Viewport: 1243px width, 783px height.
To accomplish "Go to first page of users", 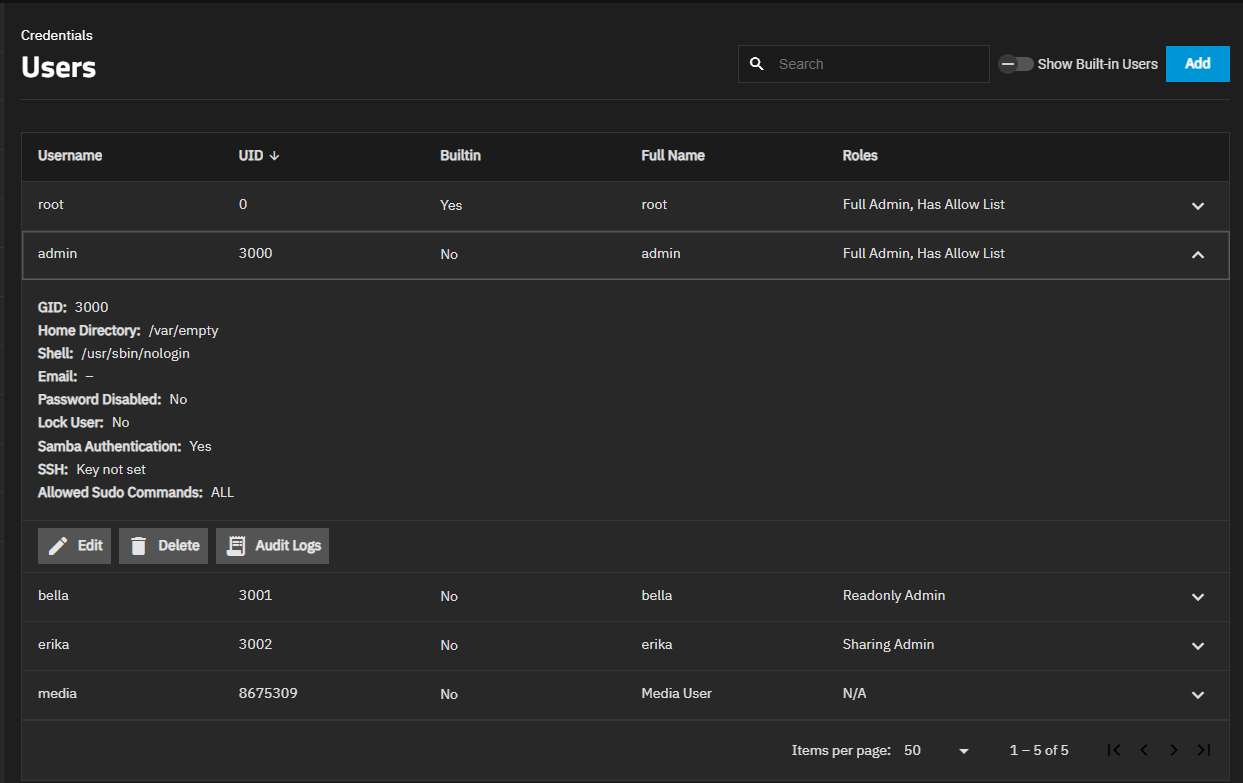I will pyautogui.click(x=1114, y=750).
